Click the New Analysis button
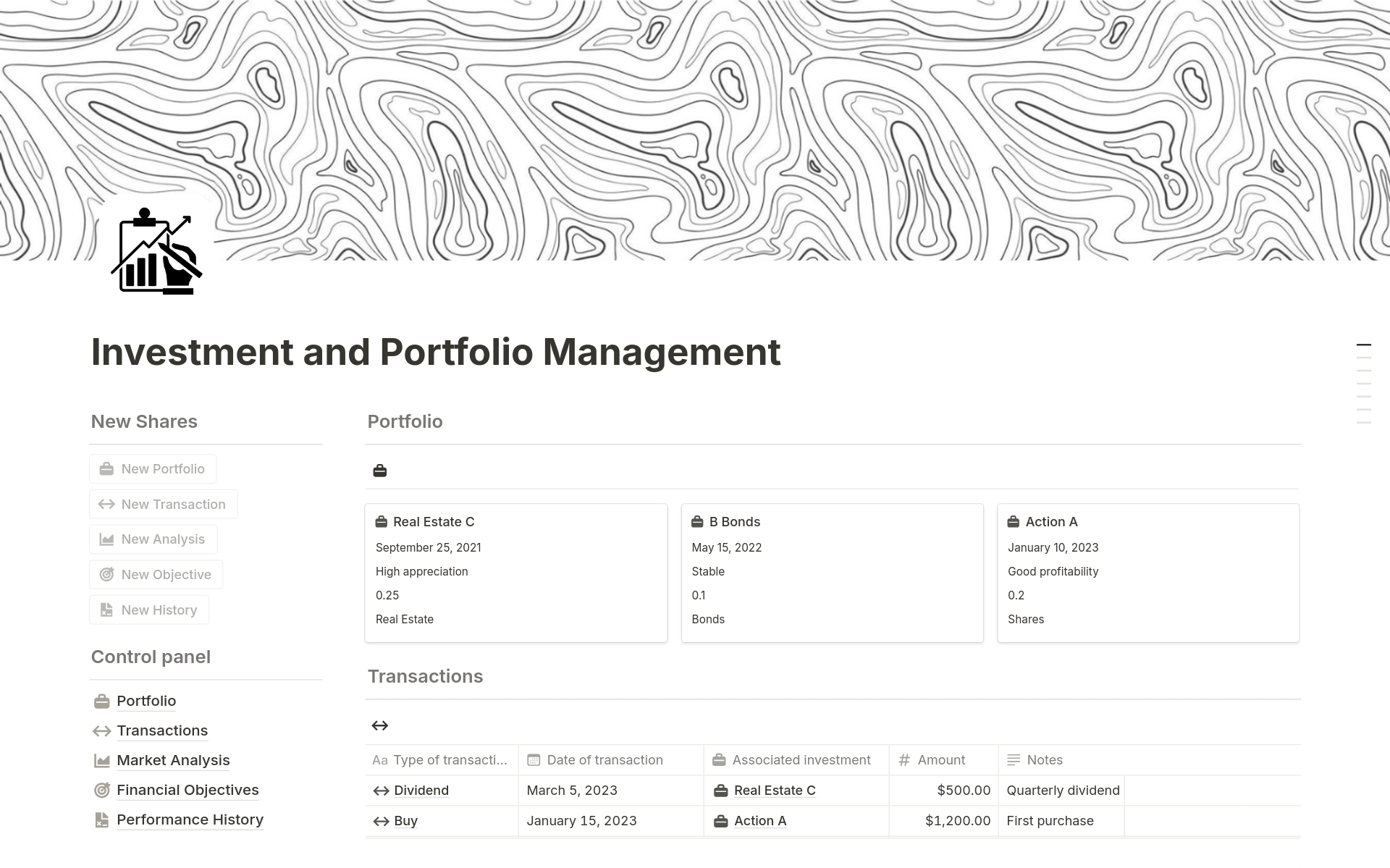 click(153, 539)
